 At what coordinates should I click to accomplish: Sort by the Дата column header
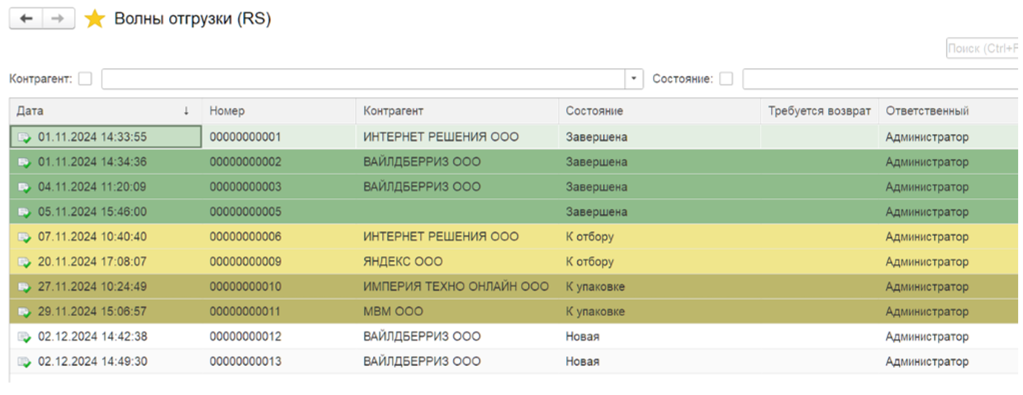click(x=106, y=111)
